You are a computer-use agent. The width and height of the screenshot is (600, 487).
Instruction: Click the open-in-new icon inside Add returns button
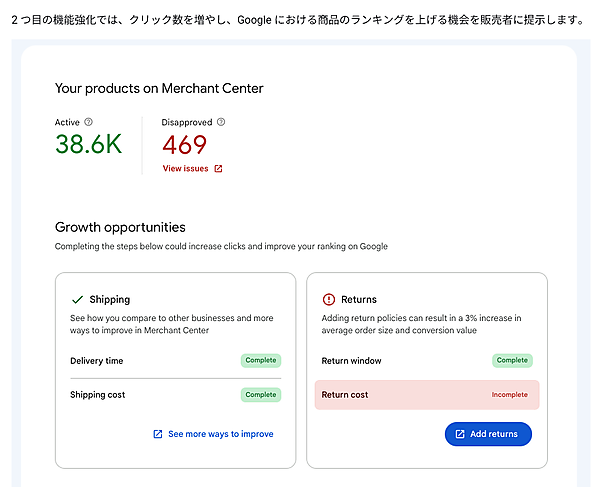point(460,434)
